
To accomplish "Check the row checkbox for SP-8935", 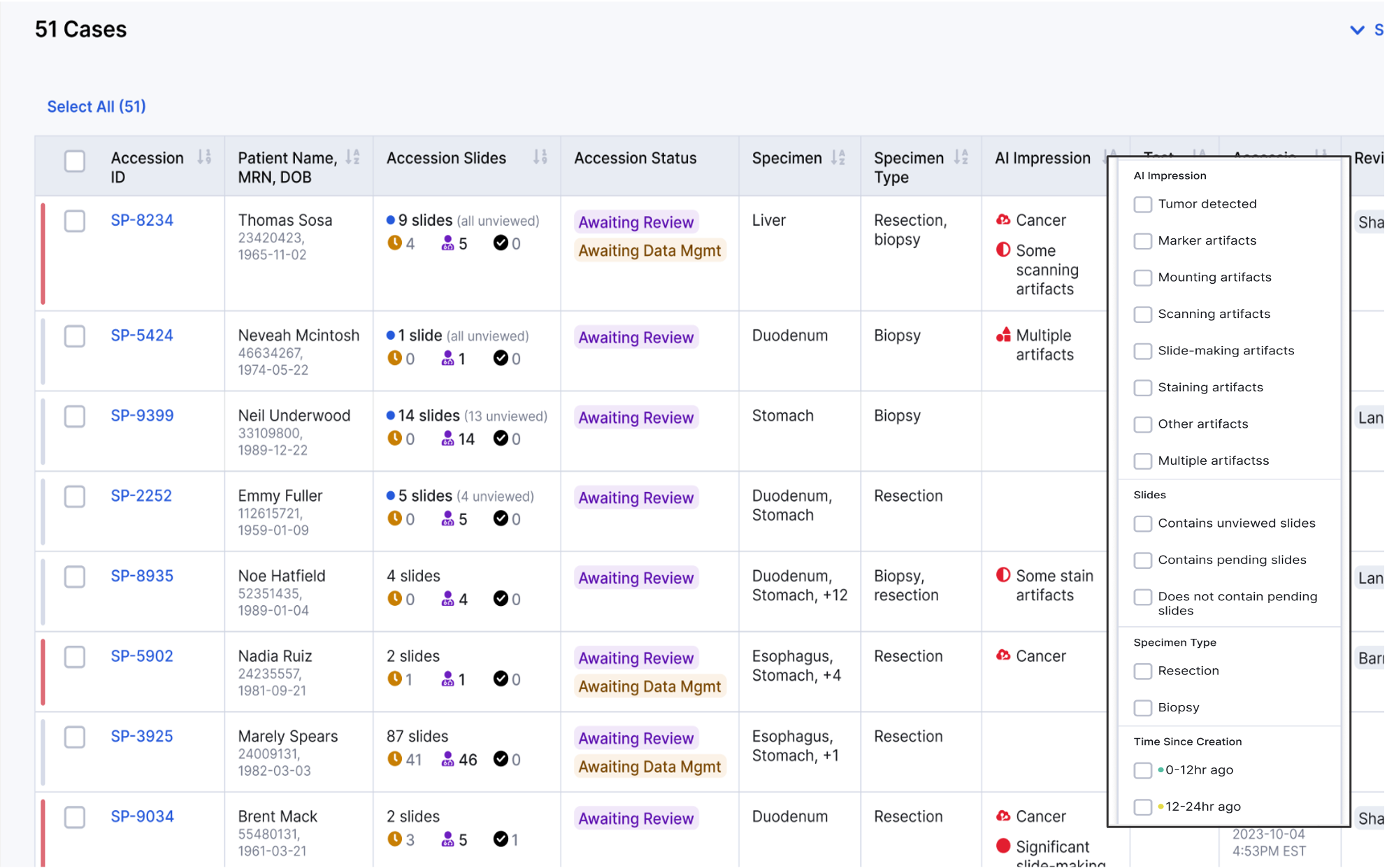I will coord(75,577).
